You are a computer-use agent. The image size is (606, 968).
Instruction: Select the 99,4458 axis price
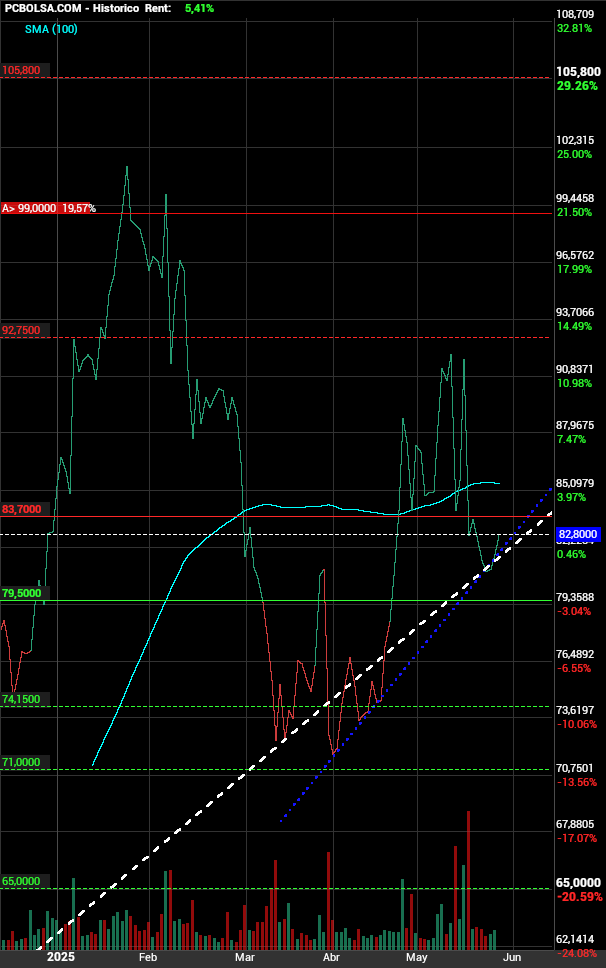tap(575, 198)
